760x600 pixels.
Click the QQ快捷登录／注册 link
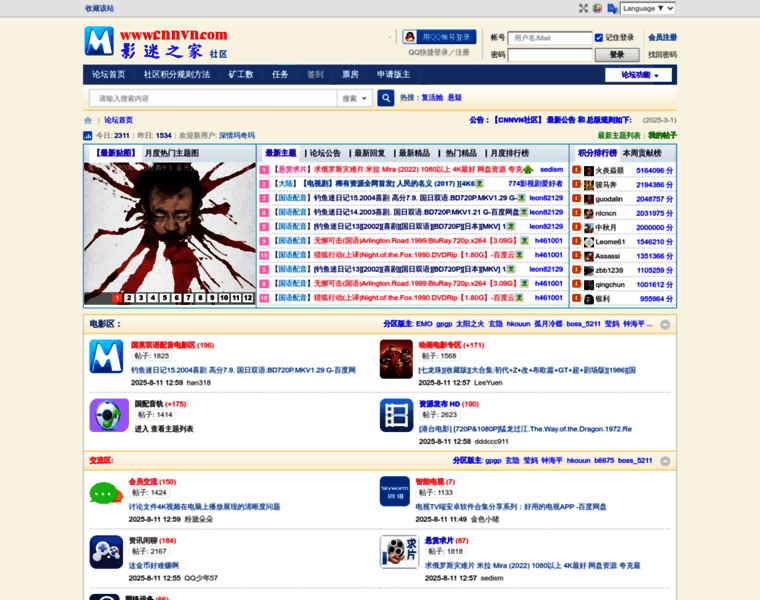point(439,52)
